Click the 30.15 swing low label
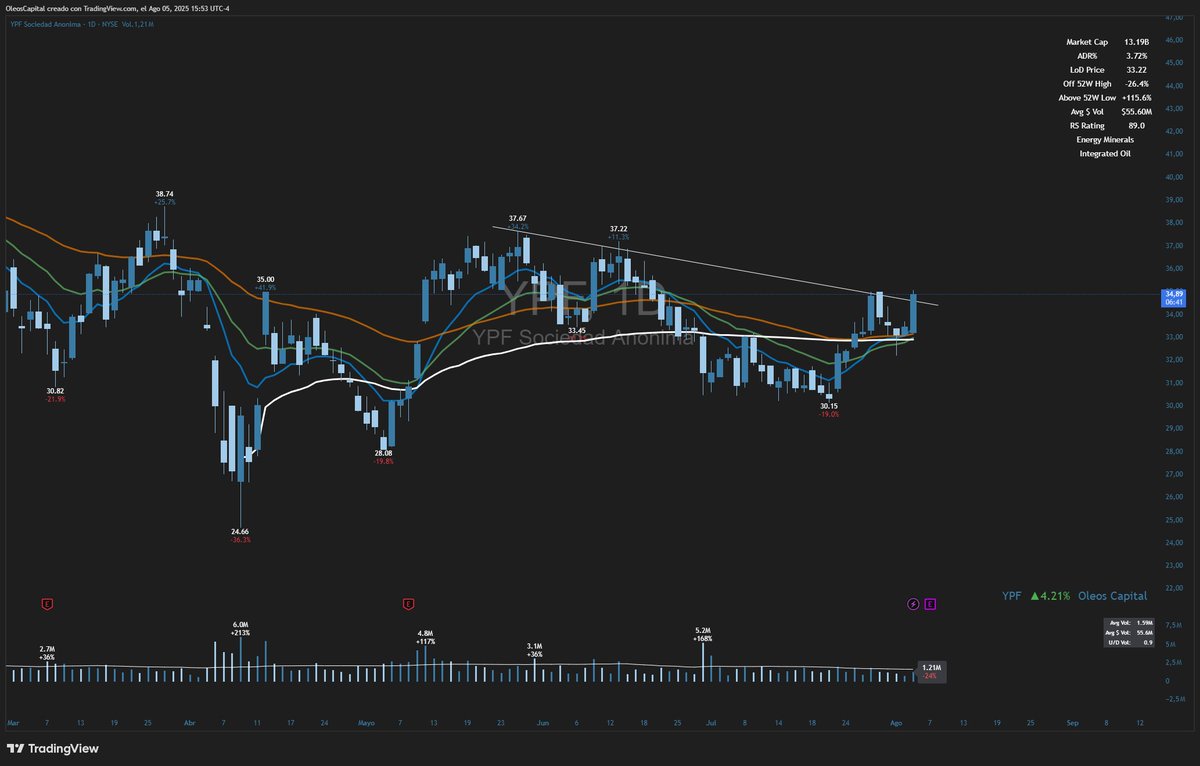The width and height of the screenshot is (1200, 766). [829, 406]
